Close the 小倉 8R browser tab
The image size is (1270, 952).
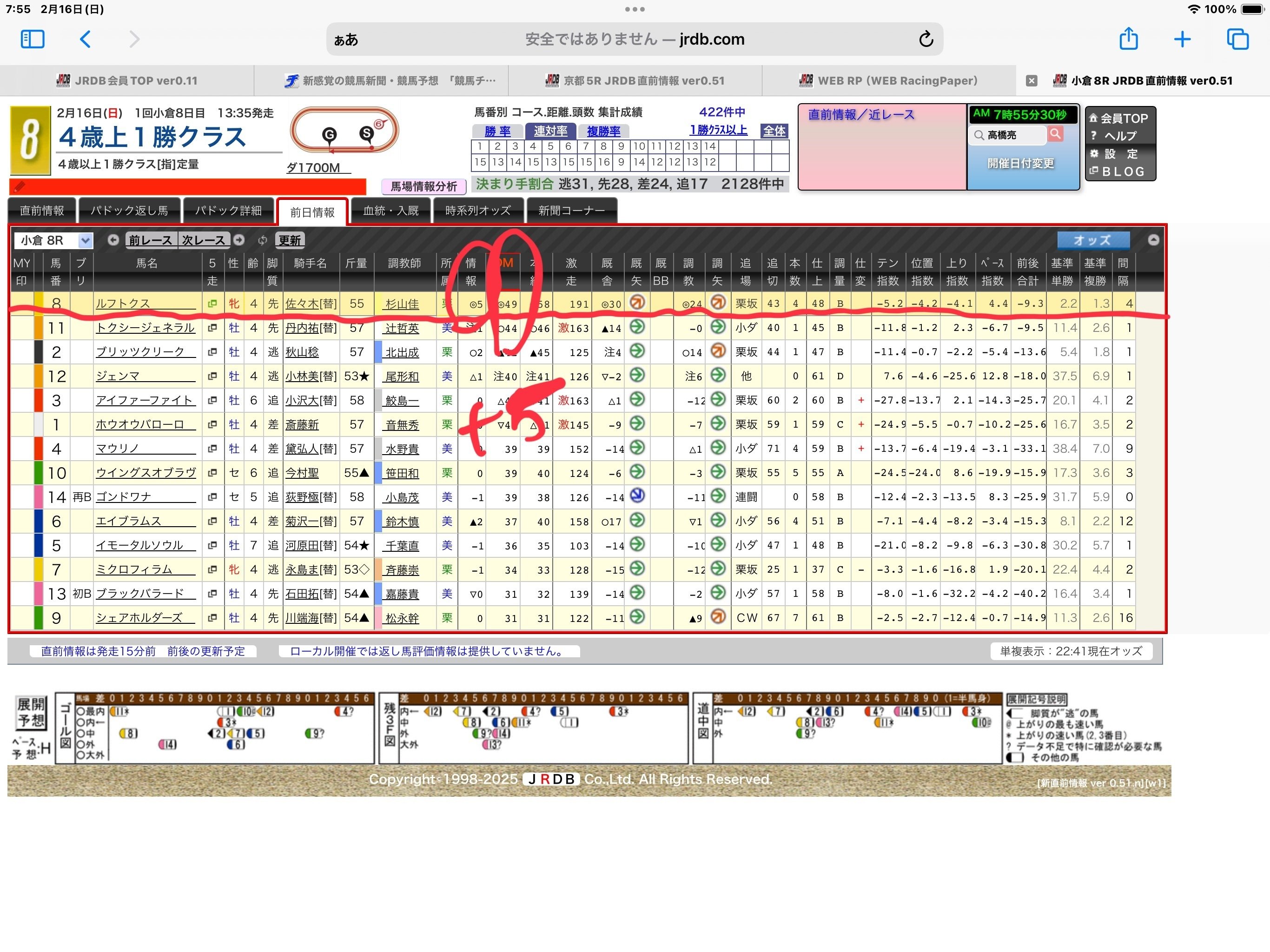[1031, 80]
